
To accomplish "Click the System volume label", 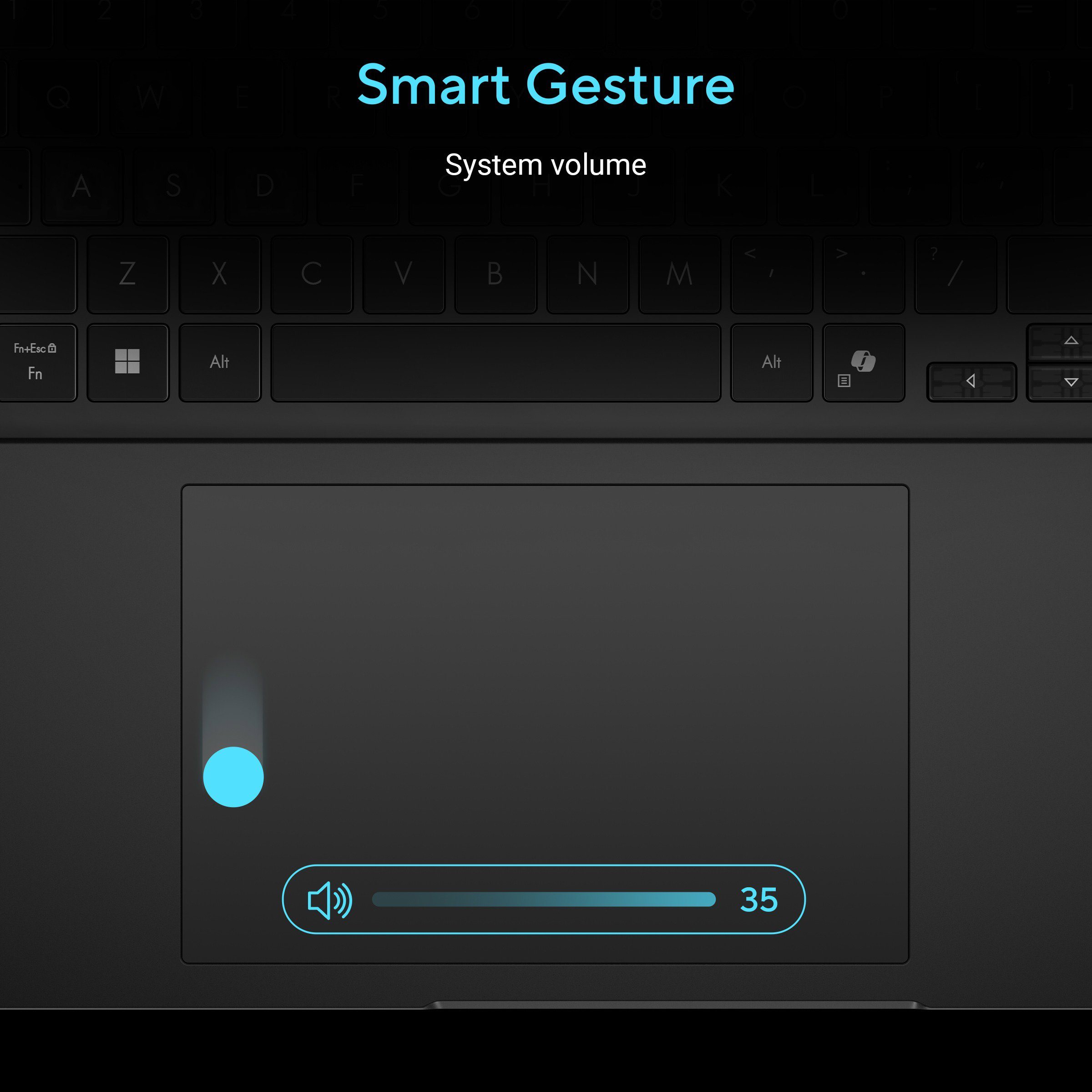I will (546, 165).
